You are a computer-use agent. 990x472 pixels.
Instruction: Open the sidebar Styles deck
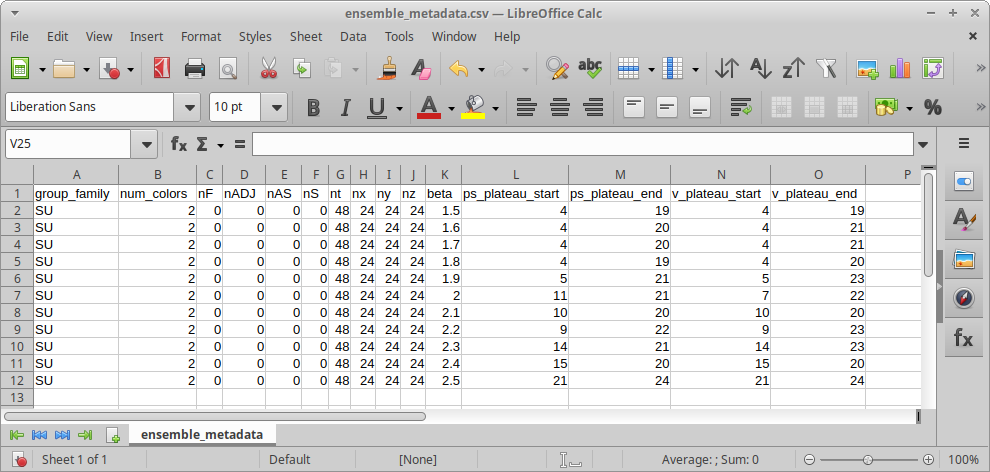point(963,220)
